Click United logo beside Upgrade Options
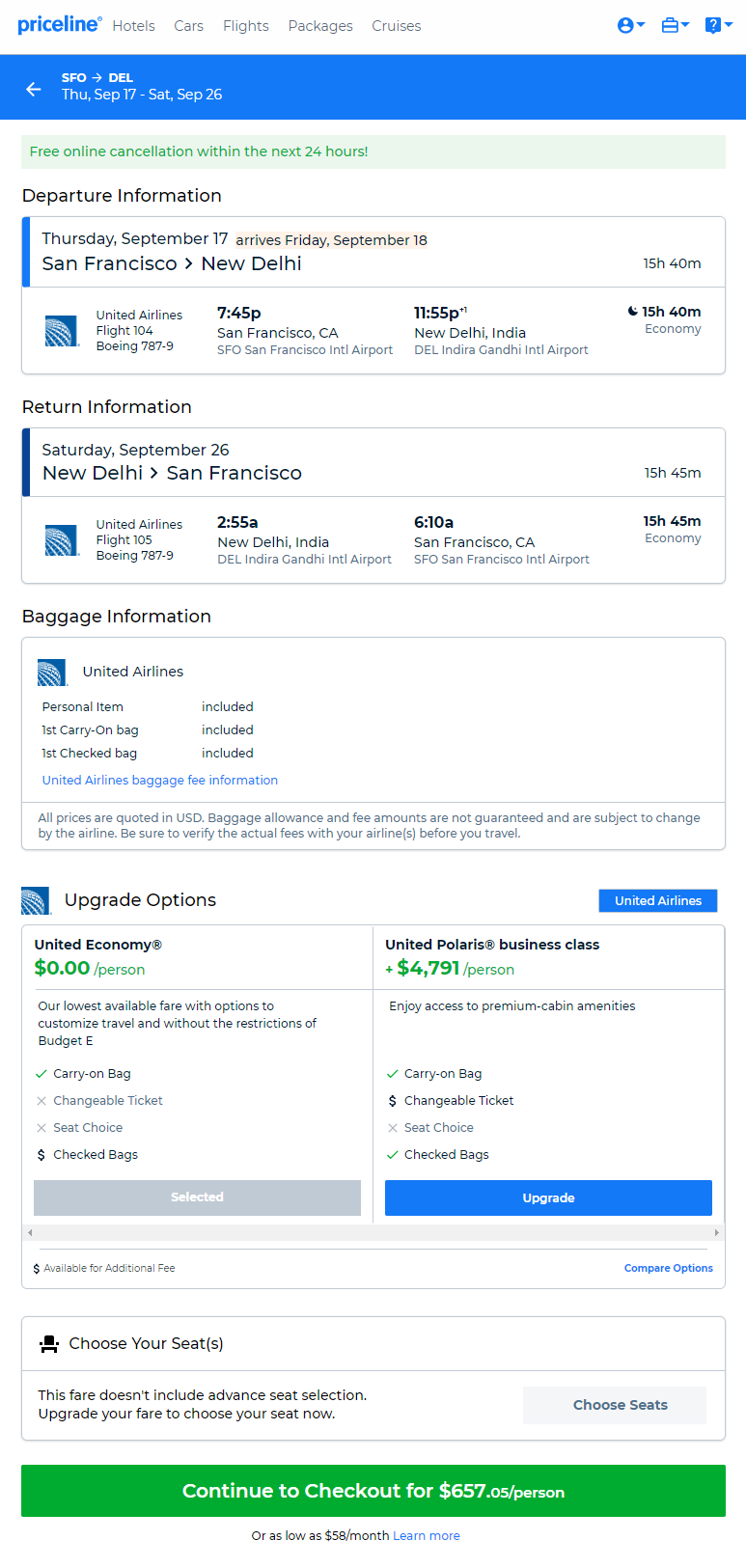746x1568 pixels. coord(36,900)
